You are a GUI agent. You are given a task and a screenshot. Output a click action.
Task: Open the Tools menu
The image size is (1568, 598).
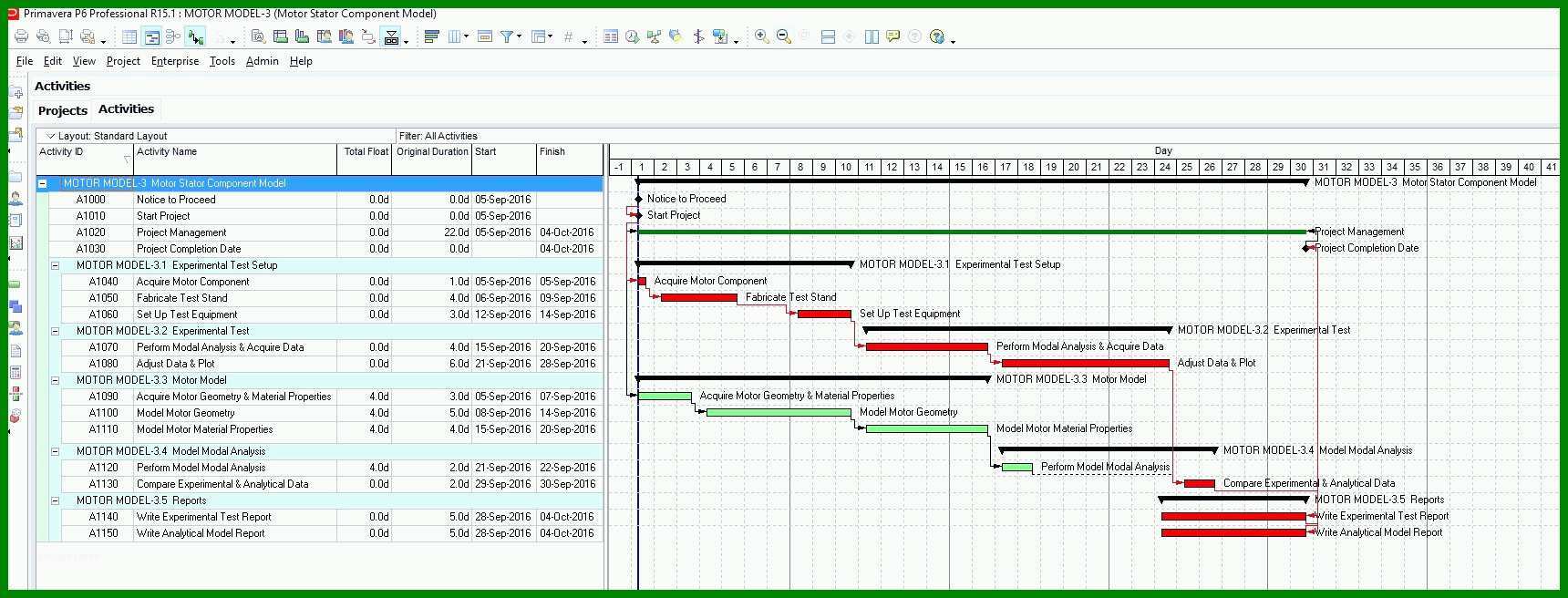[222, 61]
